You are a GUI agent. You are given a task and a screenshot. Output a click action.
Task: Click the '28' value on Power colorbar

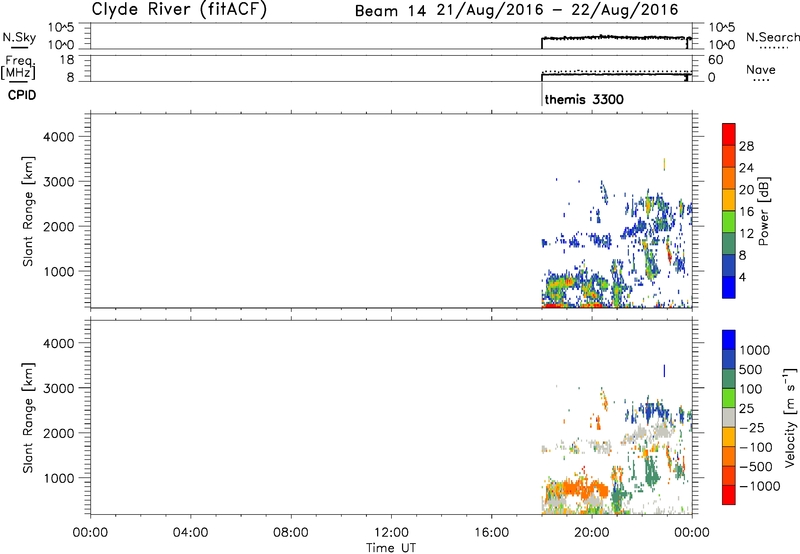click(x=746, y=146)
